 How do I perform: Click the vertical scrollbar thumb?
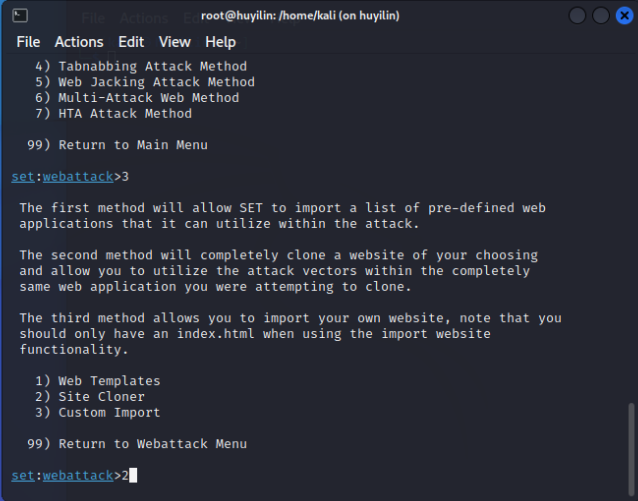[x=631, y=448]
